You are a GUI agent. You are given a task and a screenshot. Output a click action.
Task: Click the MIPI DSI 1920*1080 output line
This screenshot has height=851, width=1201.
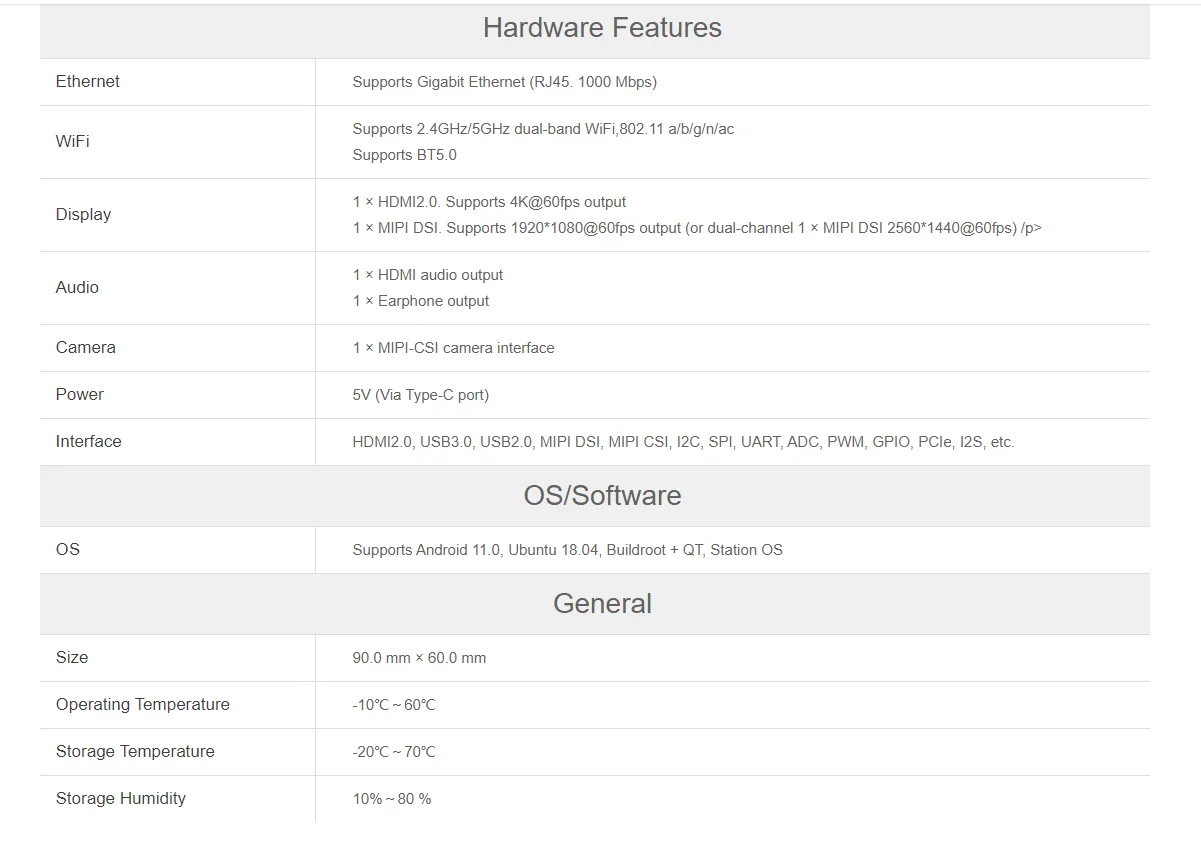coord(696,228)
